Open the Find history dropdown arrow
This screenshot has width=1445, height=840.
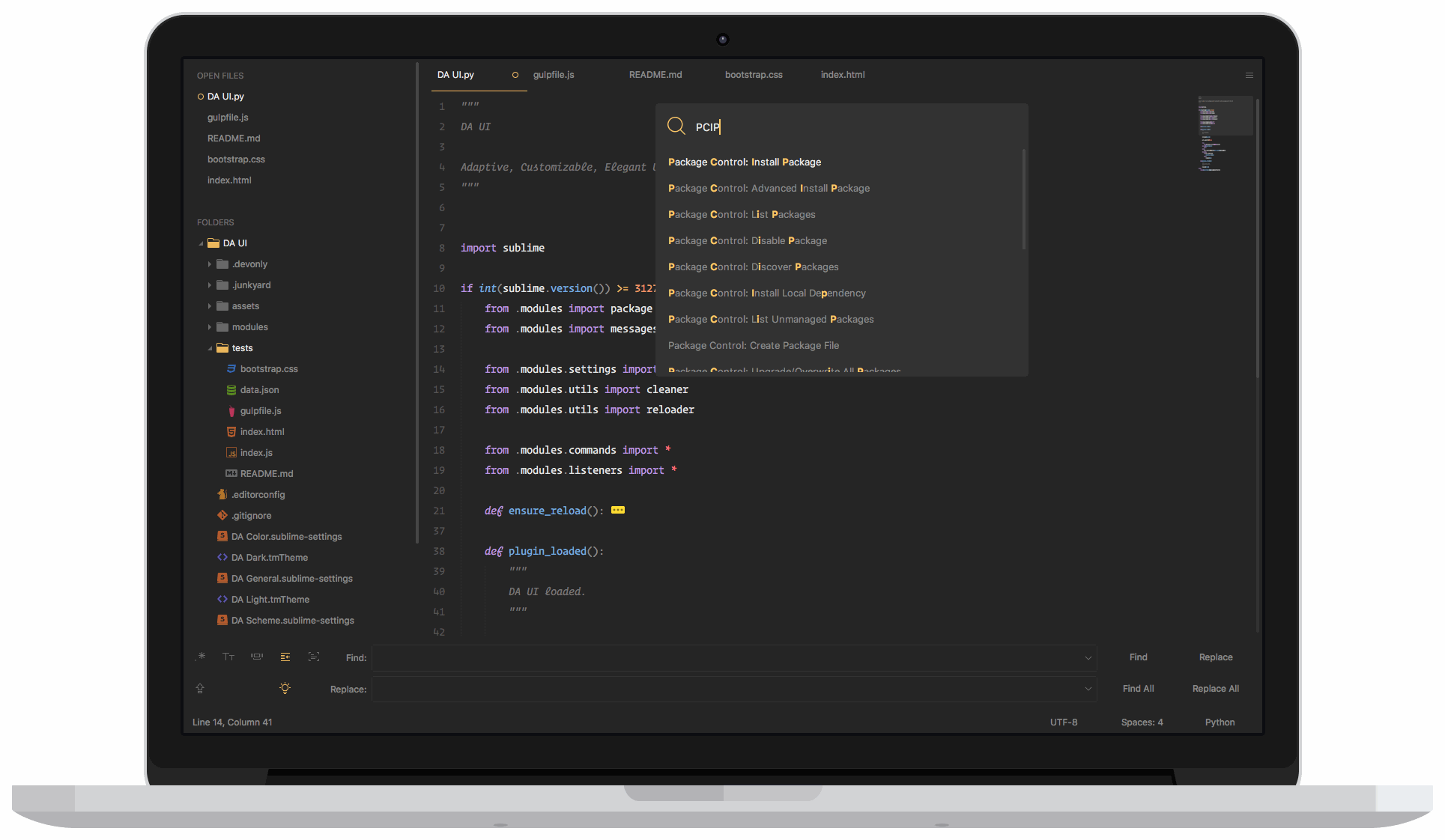pos(1088,658)
